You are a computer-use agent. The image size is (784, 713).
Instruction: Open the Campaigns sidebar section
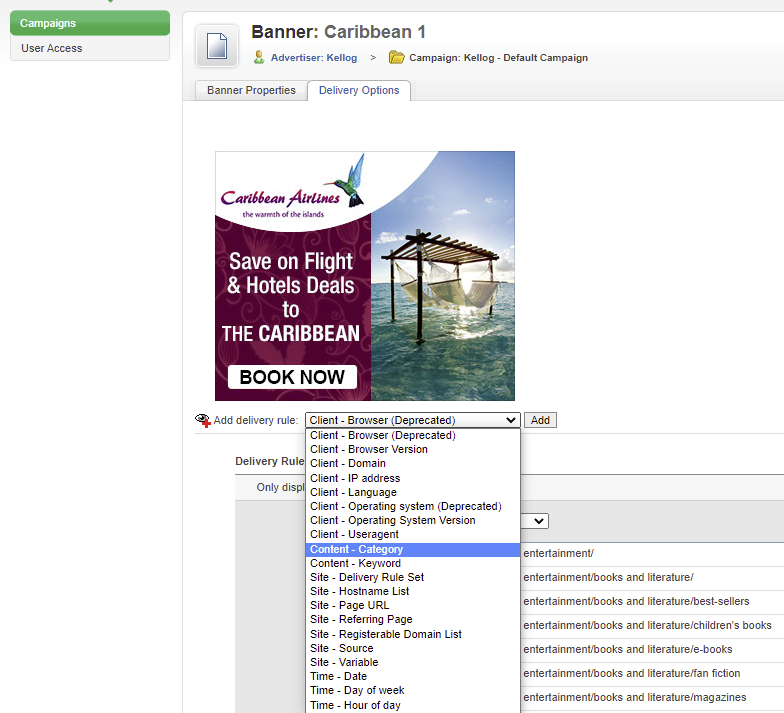tap(89, 23)
